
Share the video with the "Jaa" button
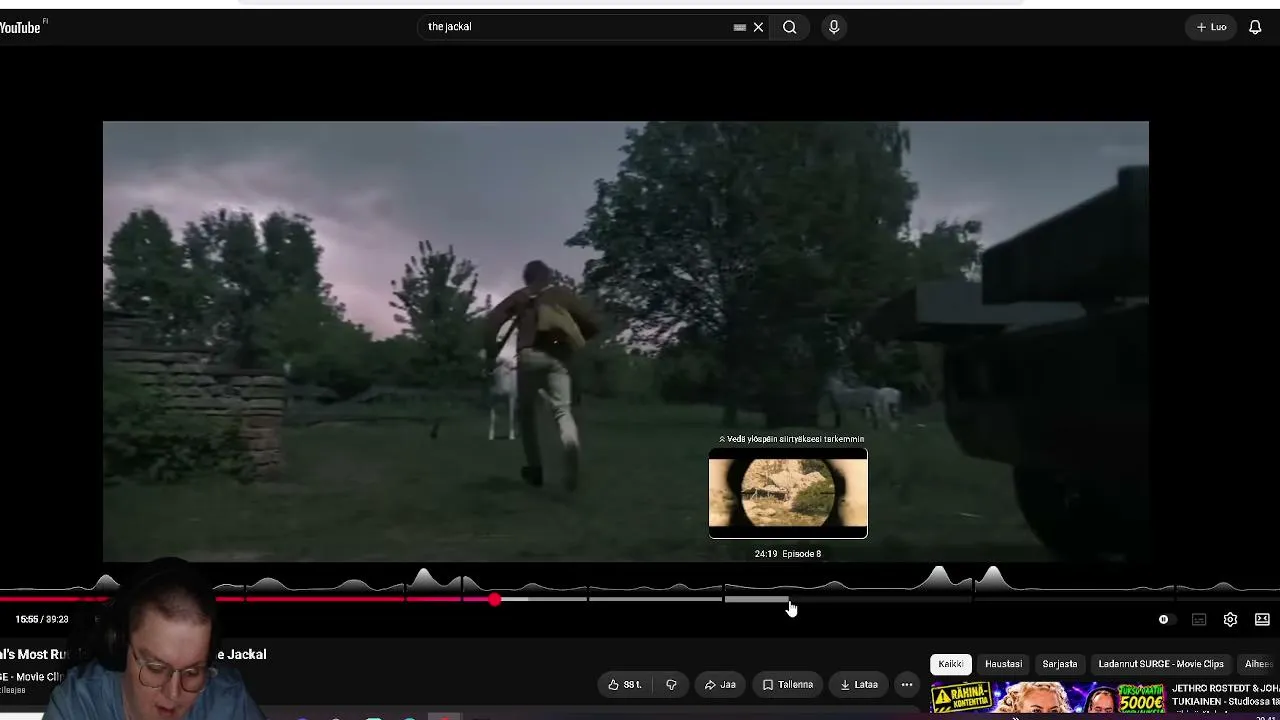click(720, 685)
